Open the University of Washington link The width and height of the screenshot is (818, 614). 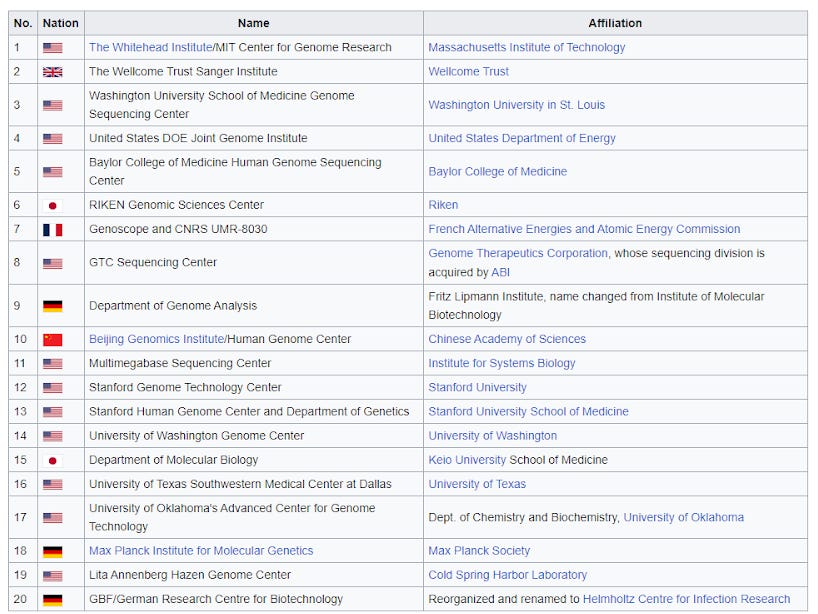pyautogui.click(x=492, y=436)
